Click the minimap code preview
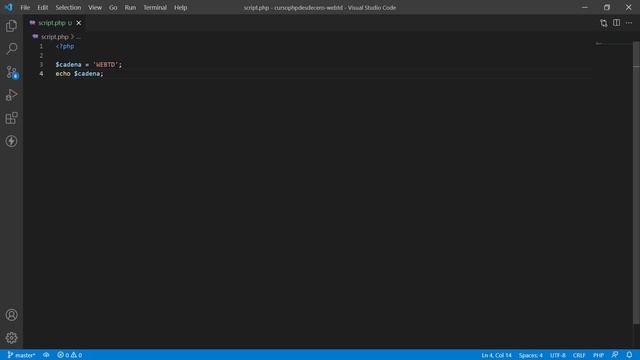 point(599,43)
